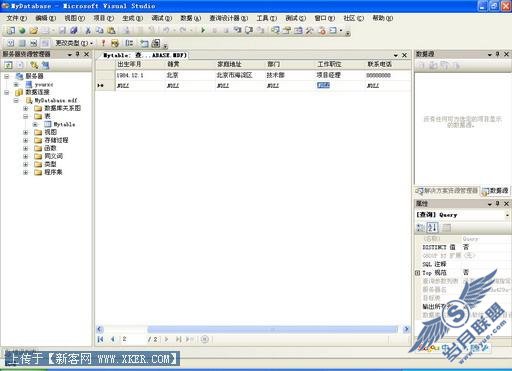Click the Add Table icon in query toolbar
Screen dimensions: 512x371
[x=144, y=43]
